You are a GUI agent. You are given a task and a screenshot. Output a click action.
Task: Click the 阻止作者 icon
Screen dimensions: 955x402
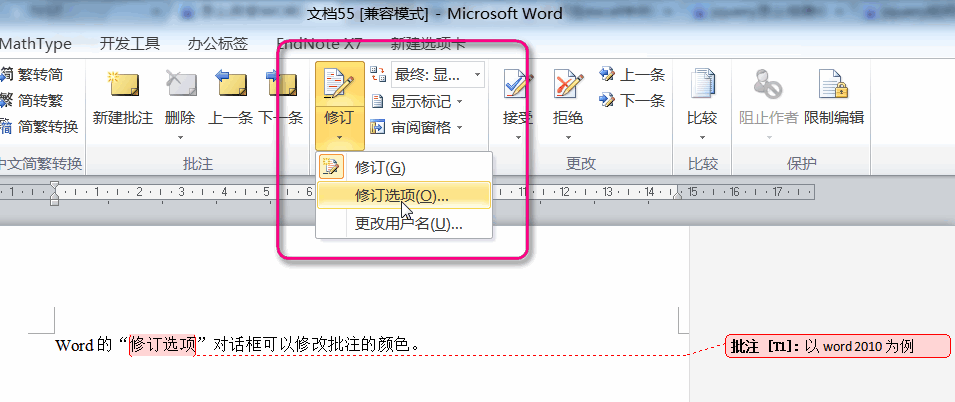point(768,85)
